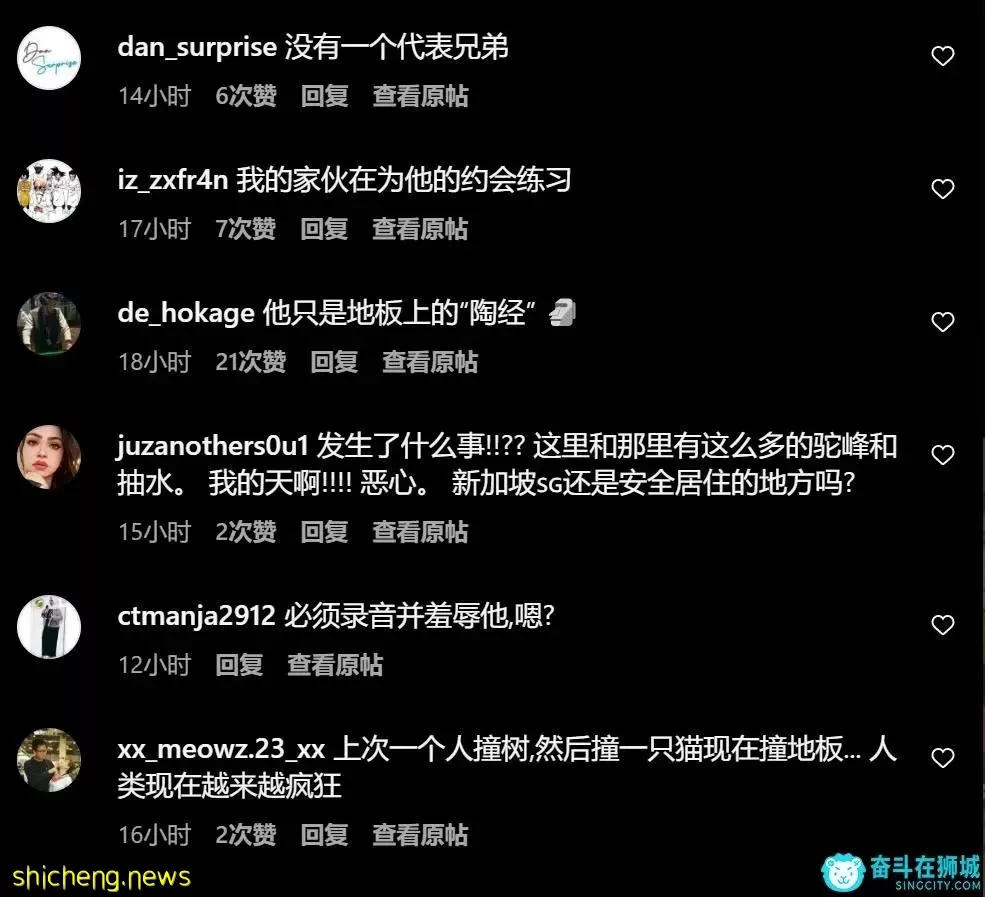Reply (回复) to dan_surprise's comment
This screenshot has height=897, width=985.
tap(324, 96)
